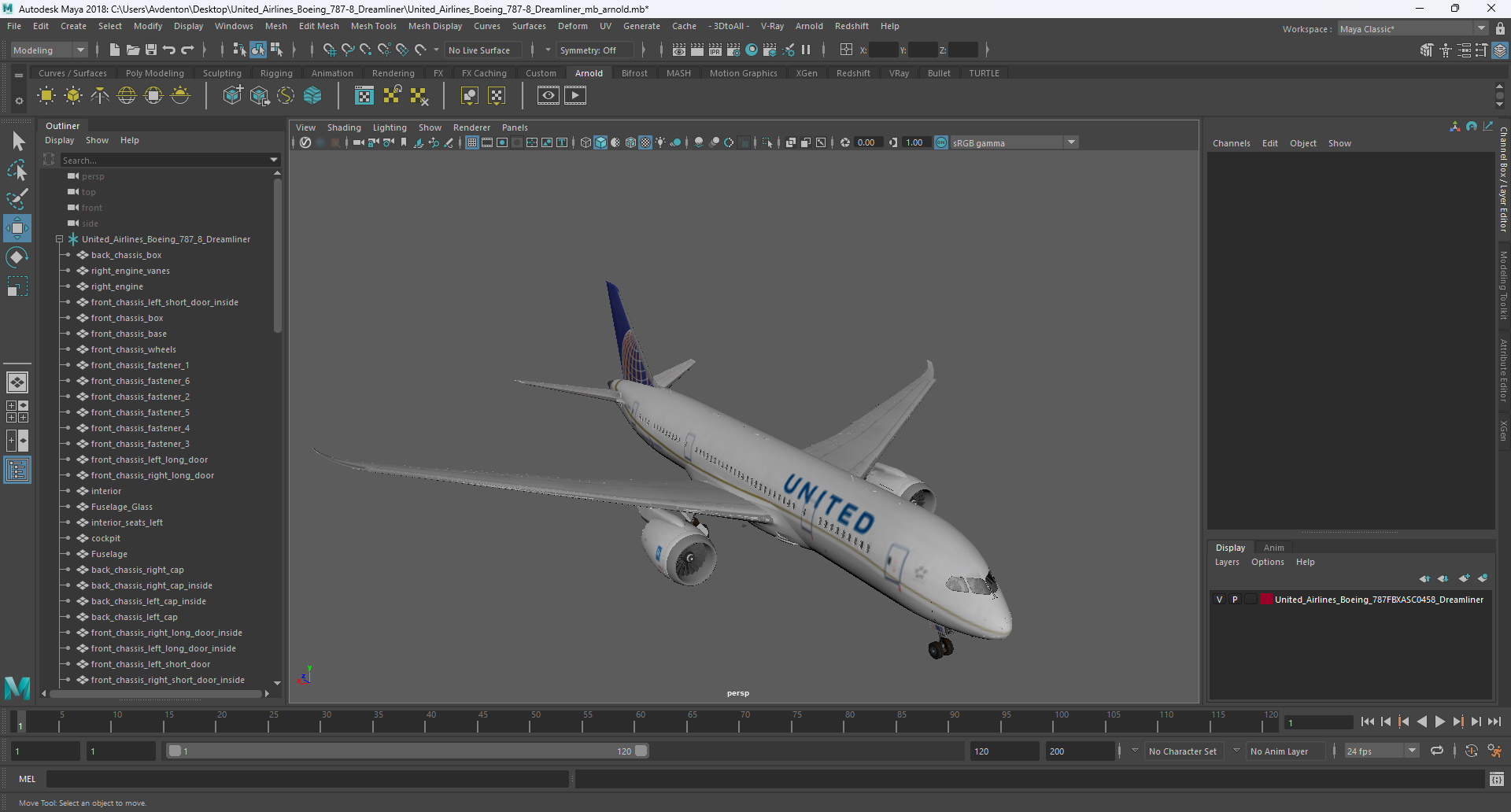Create Arnold curve collector
The image size is (1511, 812).
point(286,96)
